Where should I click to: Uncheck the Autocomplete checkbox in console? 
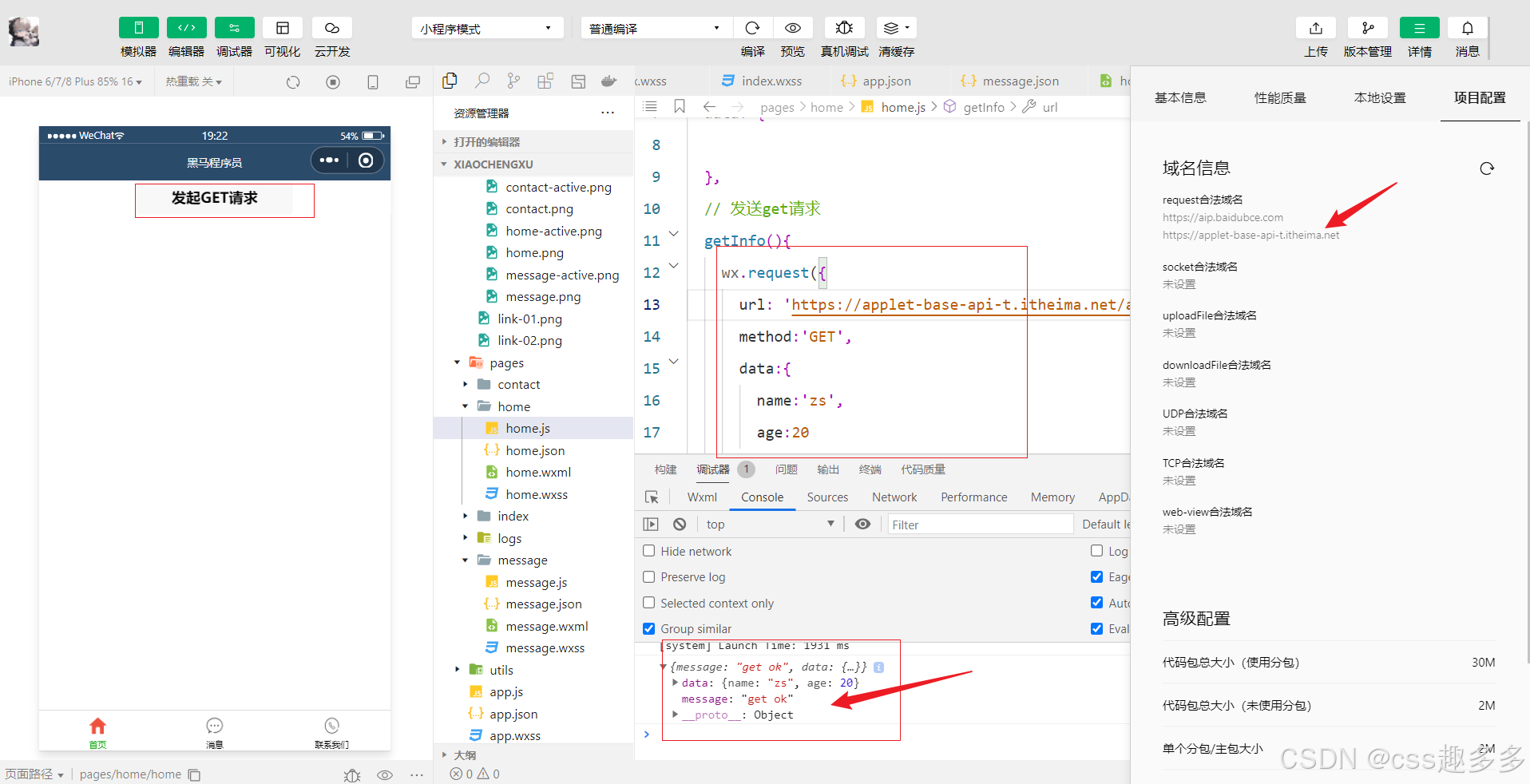pyautogui.click(x=1096, y=603)
